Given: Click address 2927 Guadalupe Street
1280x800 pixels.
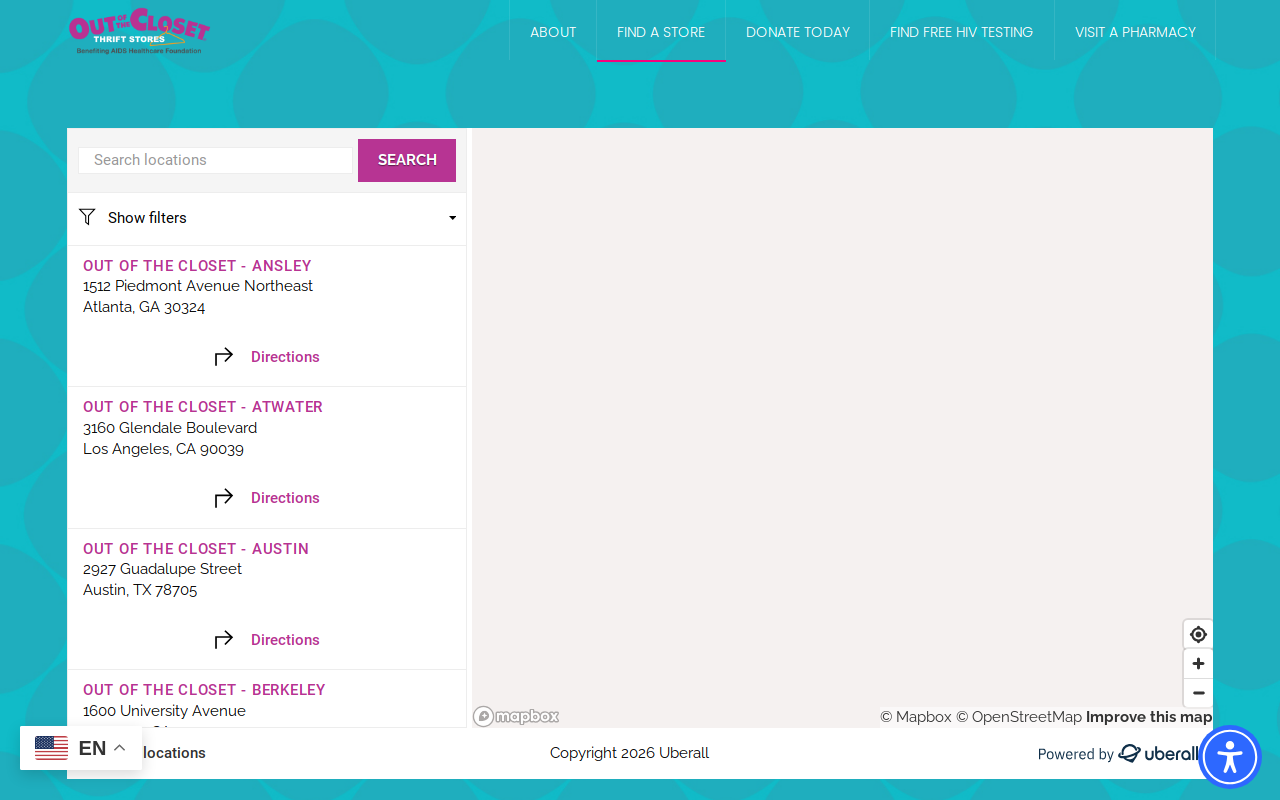Looking at the screenshot, I should click(x=162, y=569).
